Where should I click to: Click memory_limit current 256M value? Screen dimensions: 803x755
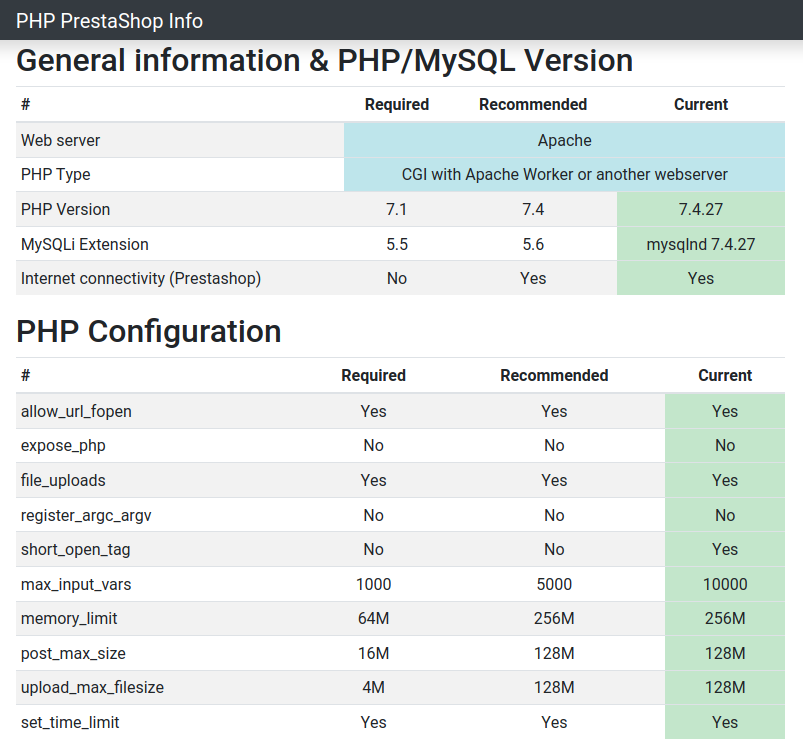(x=725, y=619)
